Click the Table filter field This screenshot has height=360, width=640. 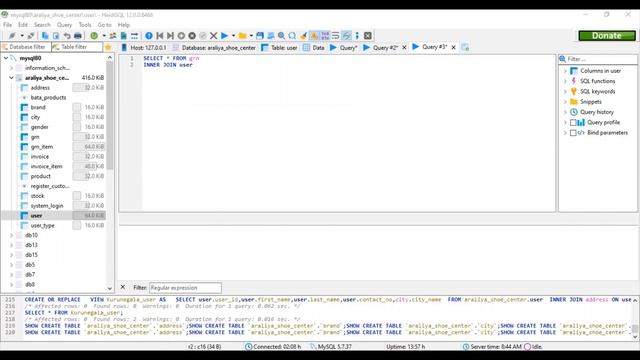pyautogui.click(x=77, y=47)
